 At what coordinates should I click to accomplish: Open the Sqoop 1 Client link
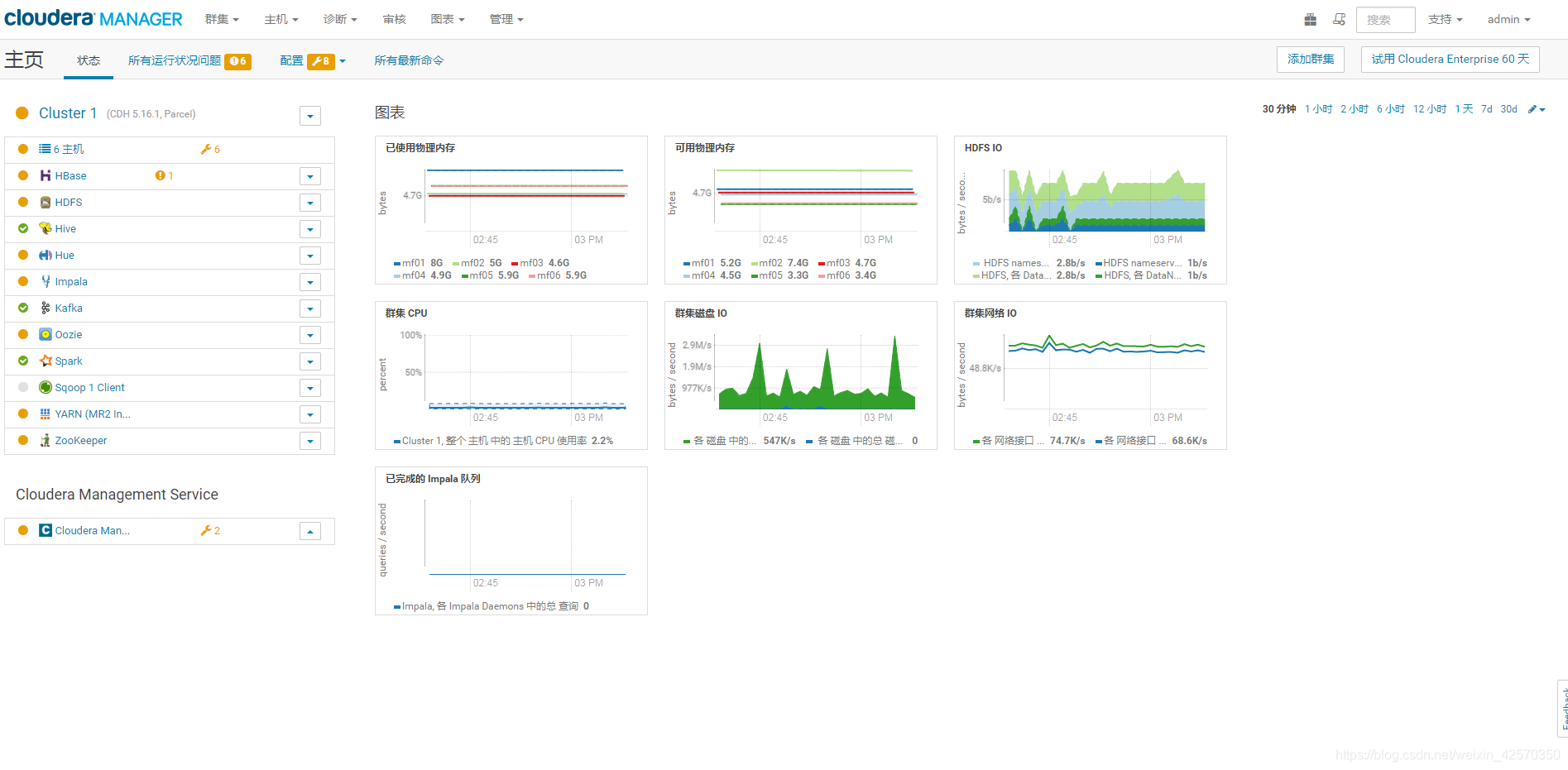(89, 387)
